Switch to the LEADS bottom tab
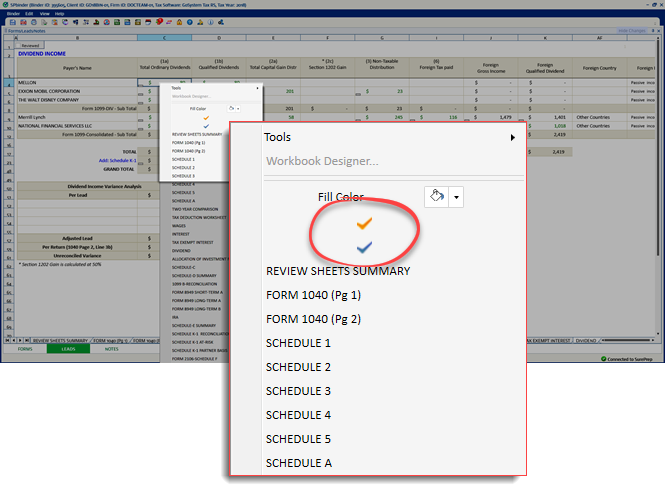Screen dimensions: 665x491 [x=68, y=349]
